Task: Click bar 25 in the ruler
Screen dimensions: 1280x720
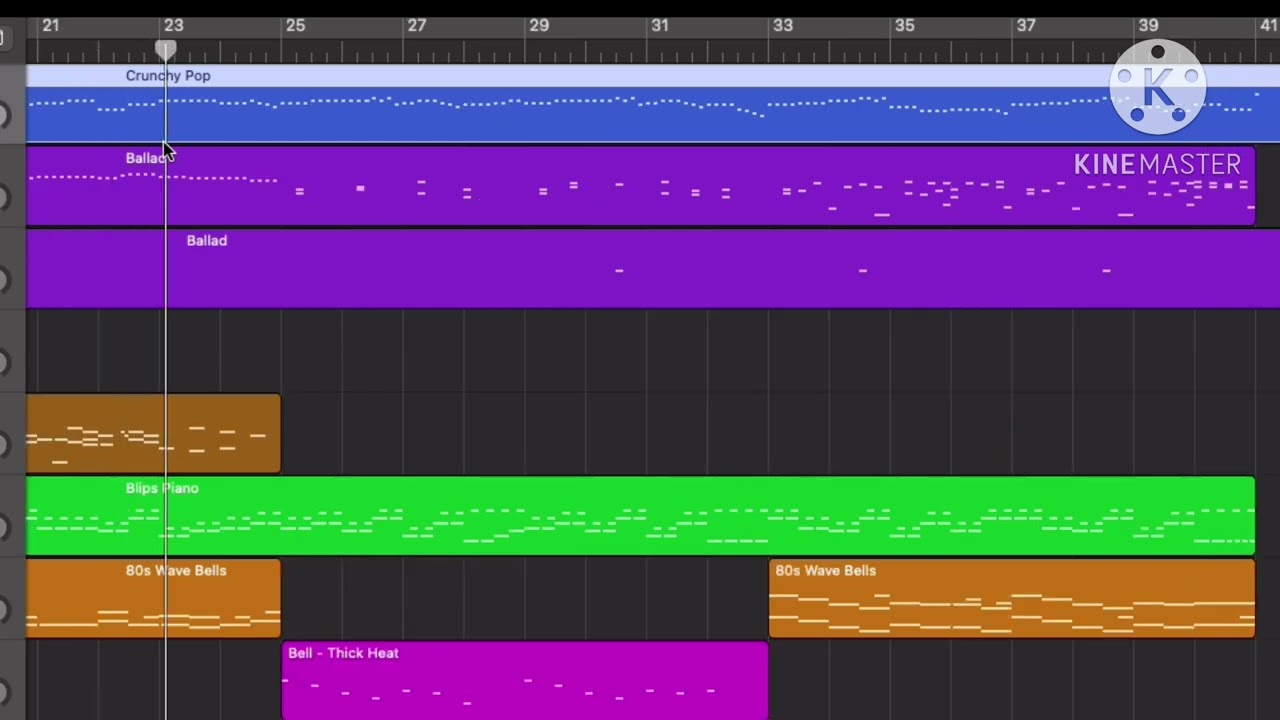Action: point(295,25)
